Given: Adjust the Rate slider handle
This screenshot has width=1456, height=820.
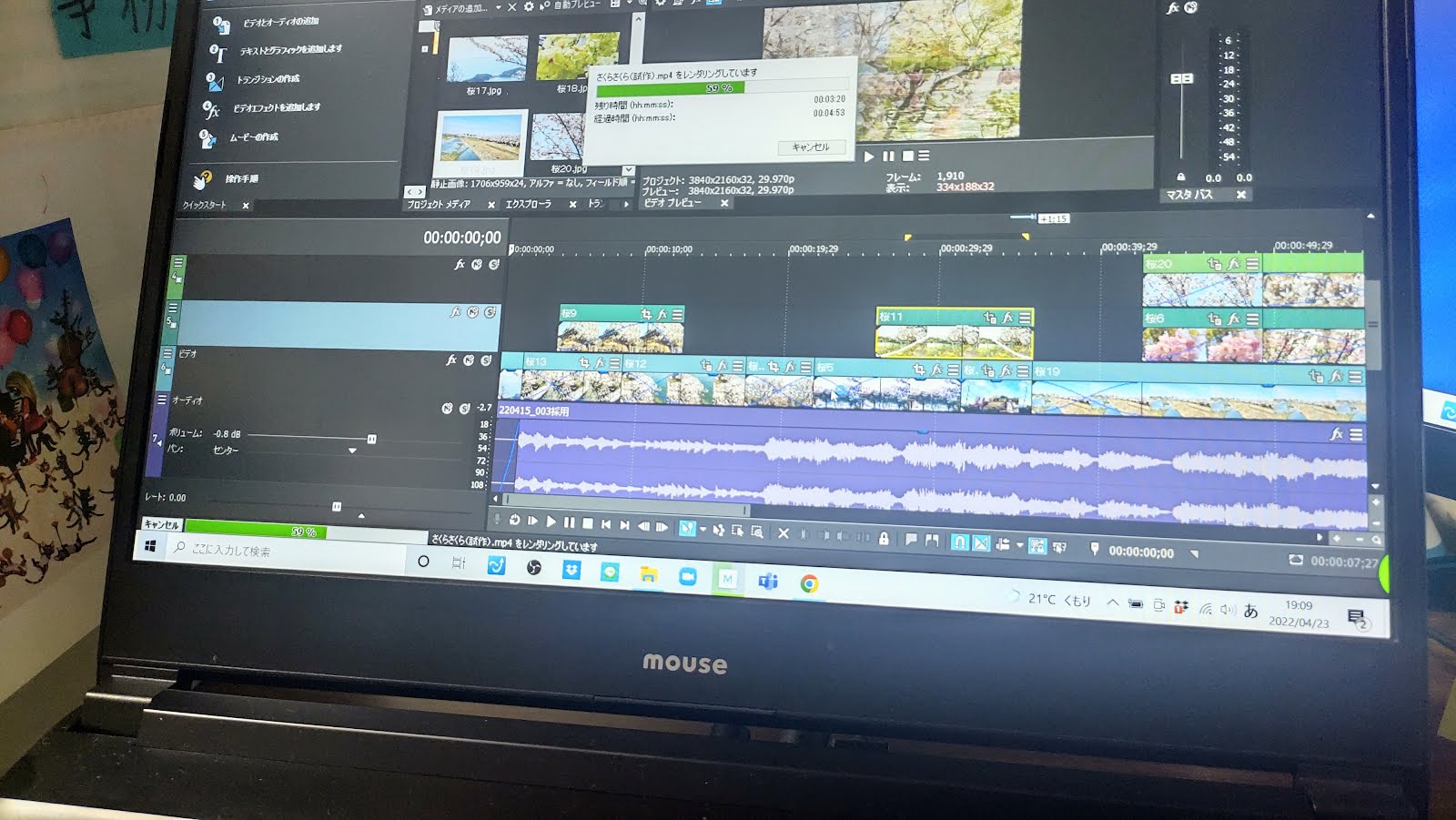Looking at the screenshot, I should [337, 506].
